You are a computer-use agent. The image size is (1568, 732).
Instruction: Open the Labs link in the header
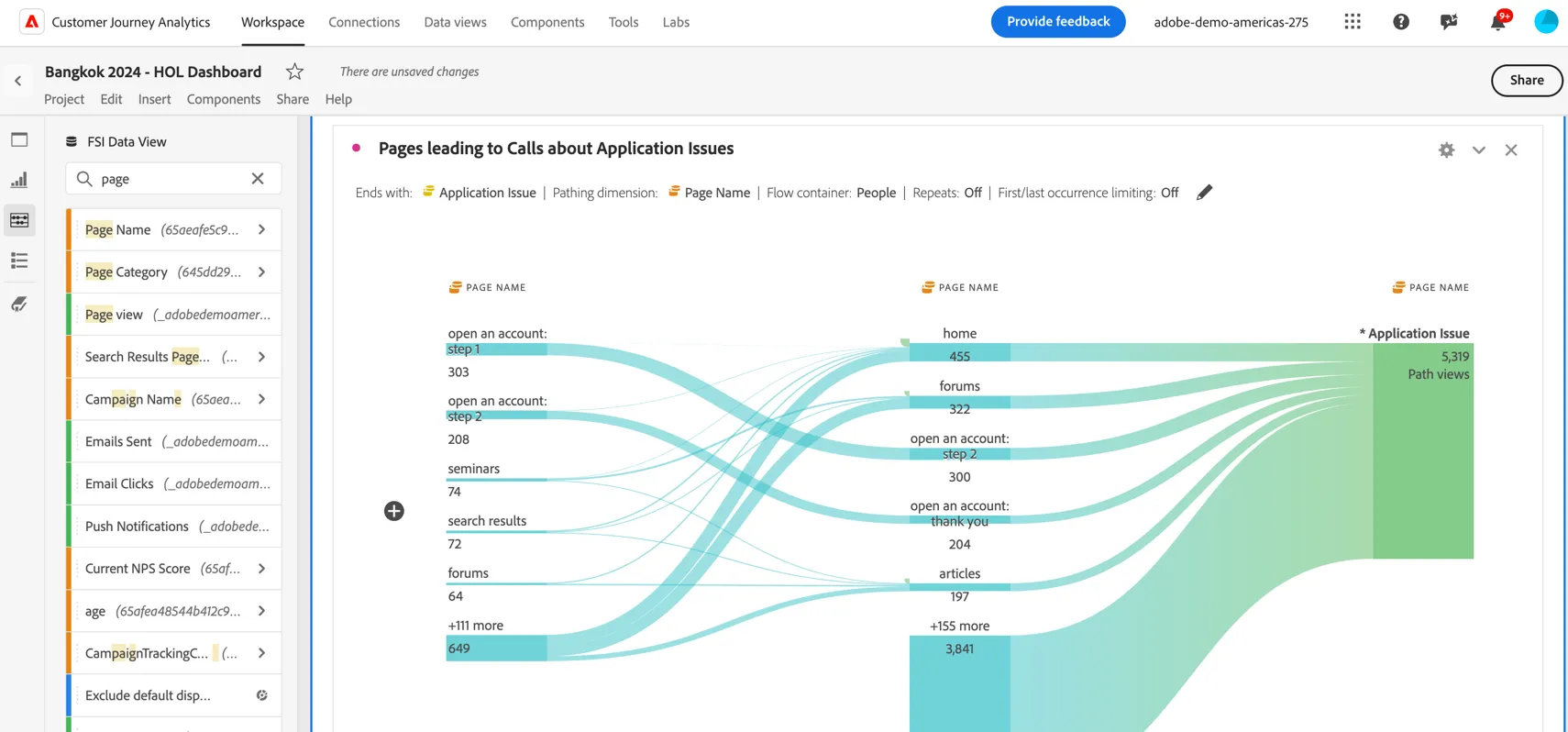coord(676,22)
